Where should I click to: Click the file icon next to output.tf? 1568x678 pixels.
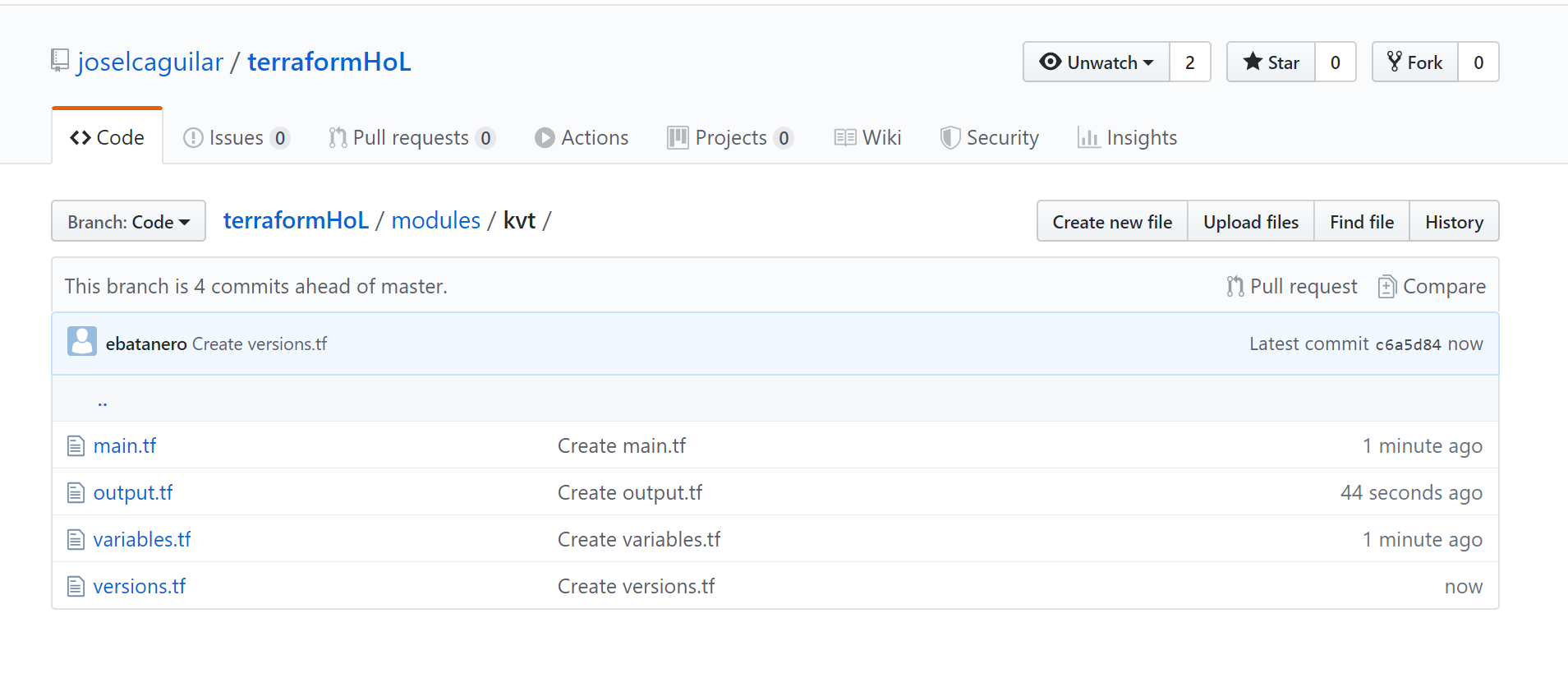[x=76, y=492]
